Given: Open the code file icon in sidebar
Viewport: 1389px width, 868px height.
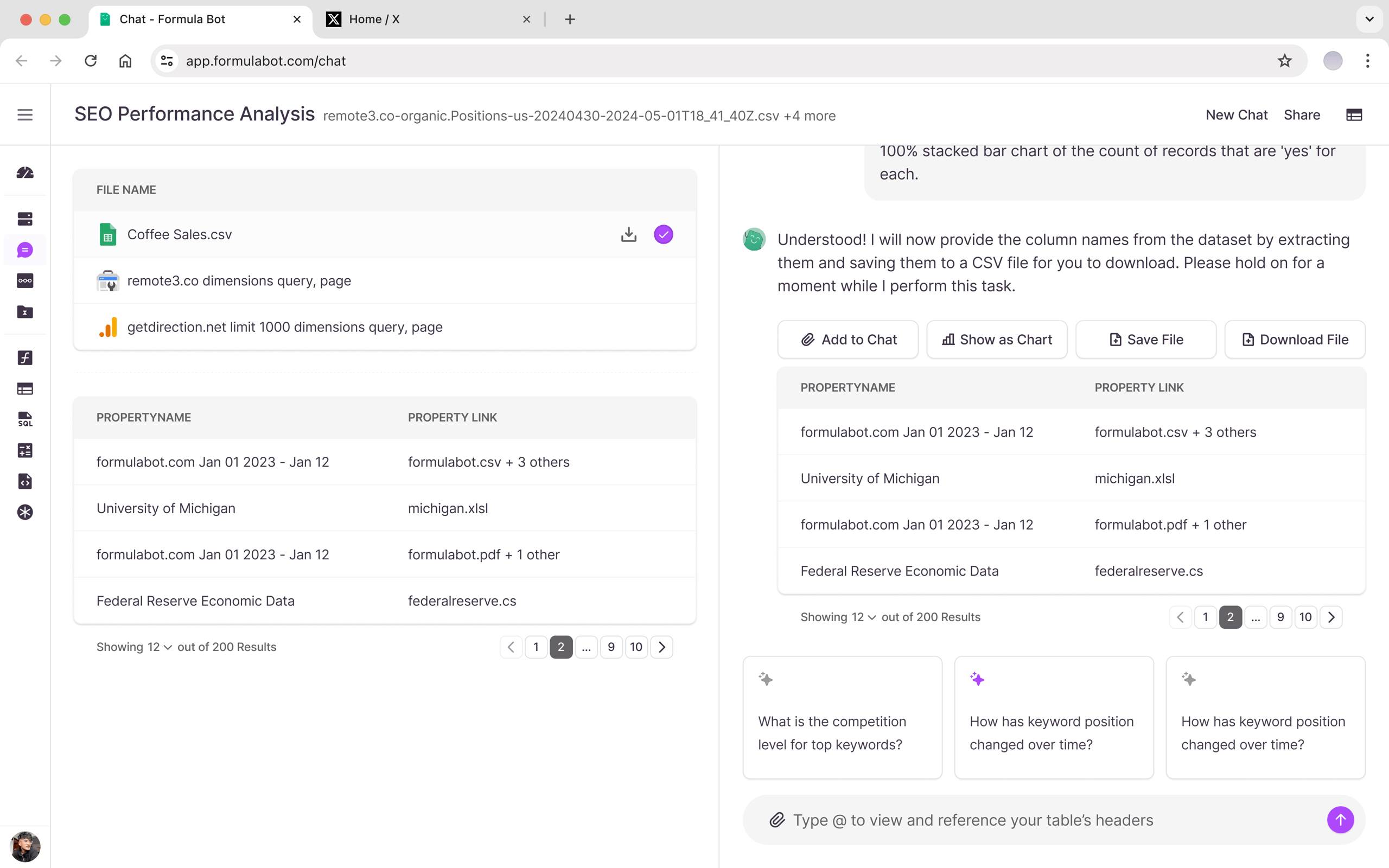Looking at the screenshot, I should pos(24,481).
